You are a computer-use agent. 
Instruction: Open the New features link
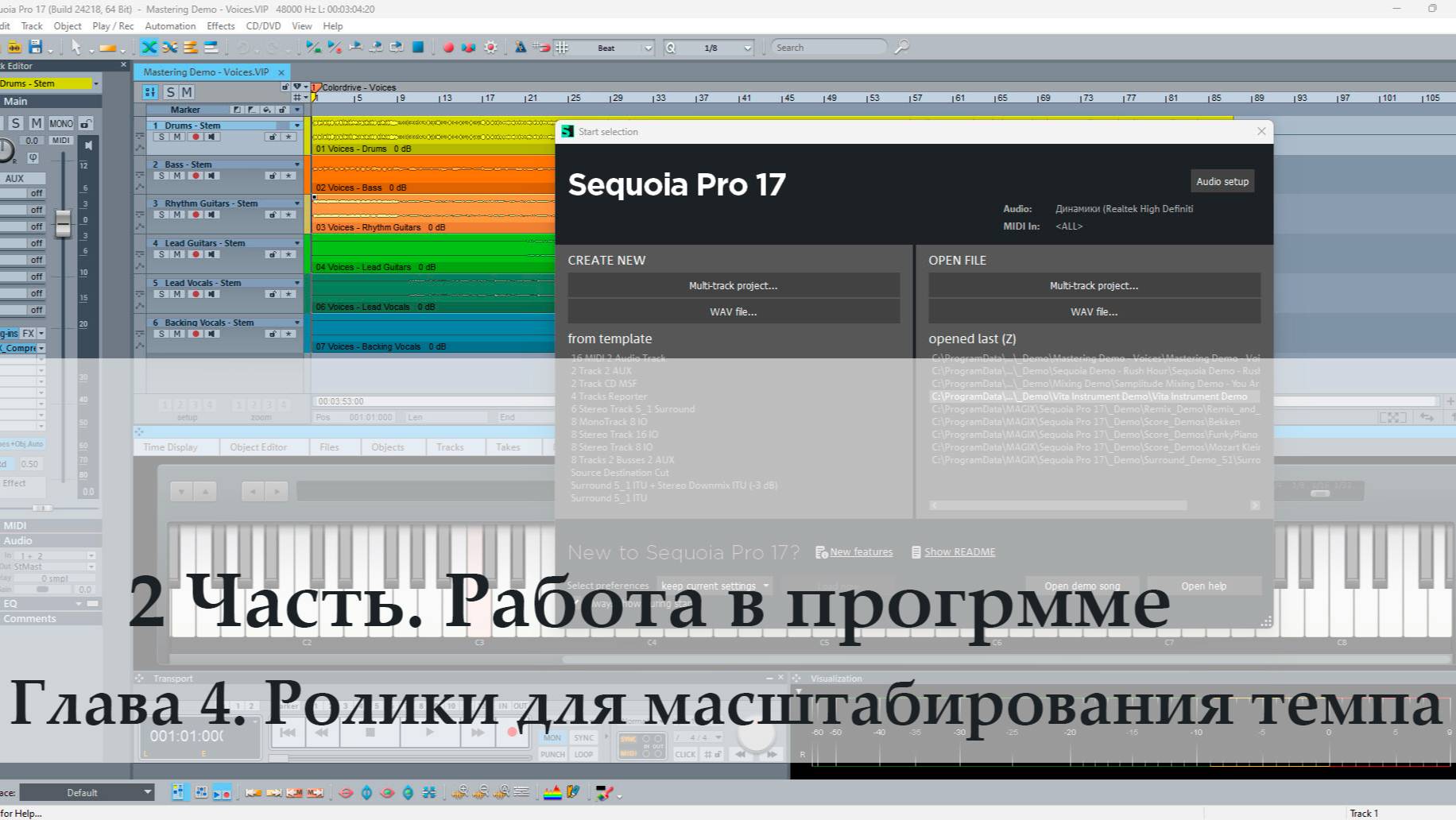pyautogui.click(x=861, y=552)
